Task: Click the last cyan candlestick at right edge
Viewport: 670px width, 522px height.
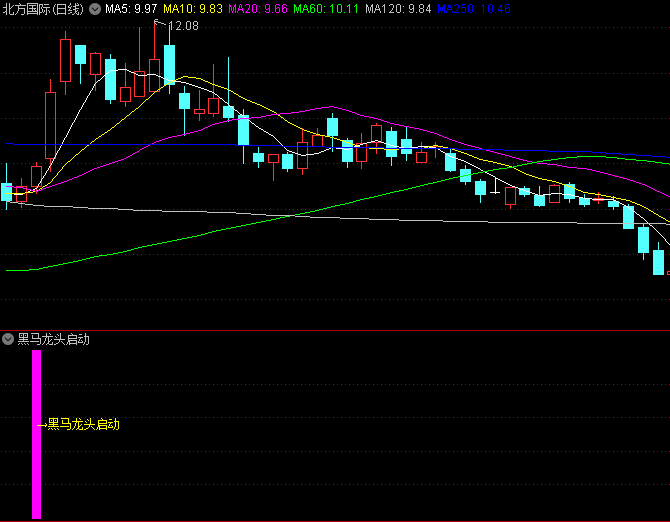Action: [x=659, y=262]
